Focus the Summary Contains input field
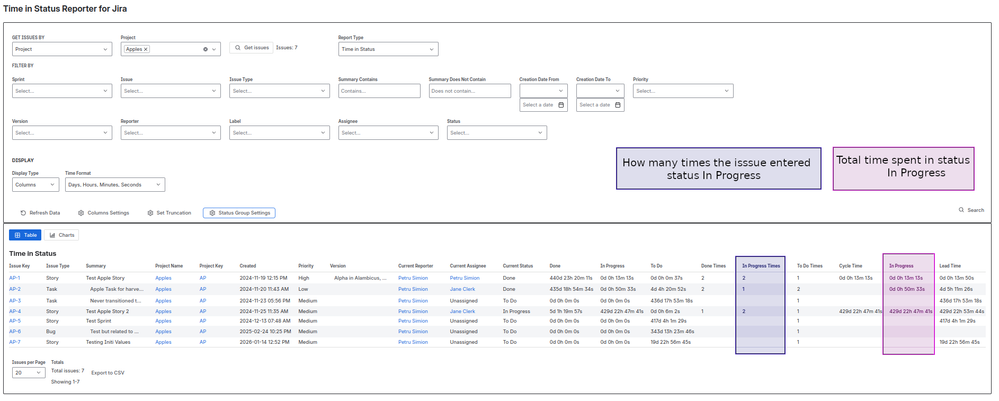 [x=379, y=91]
